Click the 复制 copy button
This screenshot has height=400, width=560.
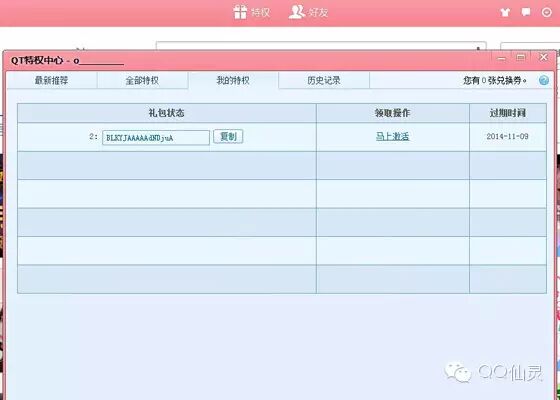tap(228, 136)
